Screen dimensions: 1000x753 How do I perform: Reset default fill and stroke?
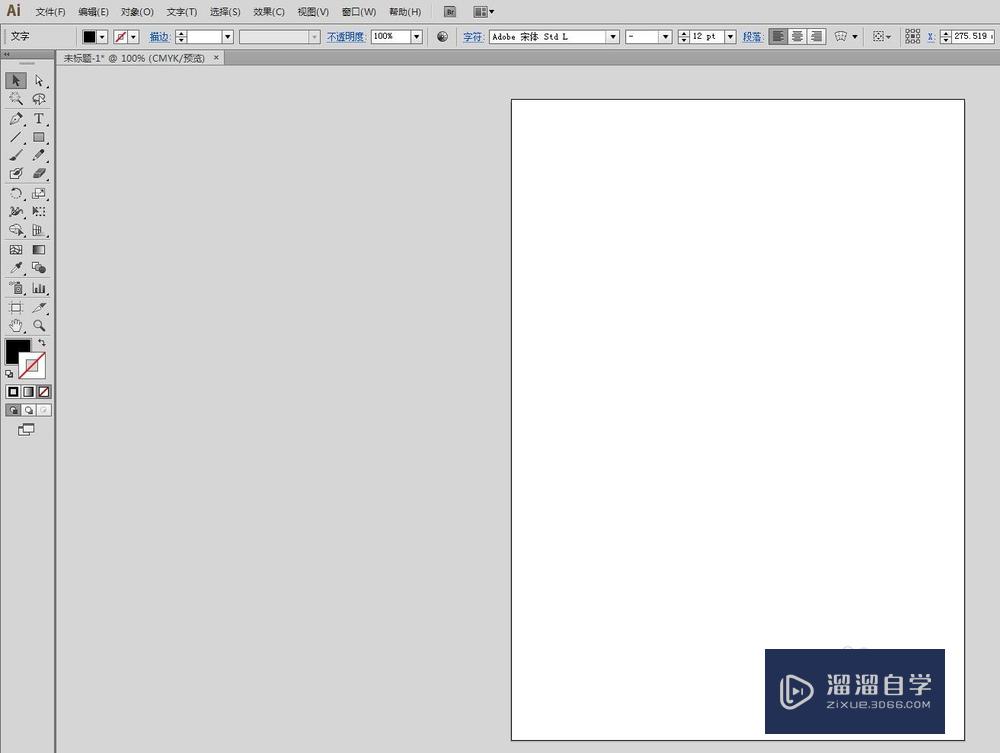(9, 374)
